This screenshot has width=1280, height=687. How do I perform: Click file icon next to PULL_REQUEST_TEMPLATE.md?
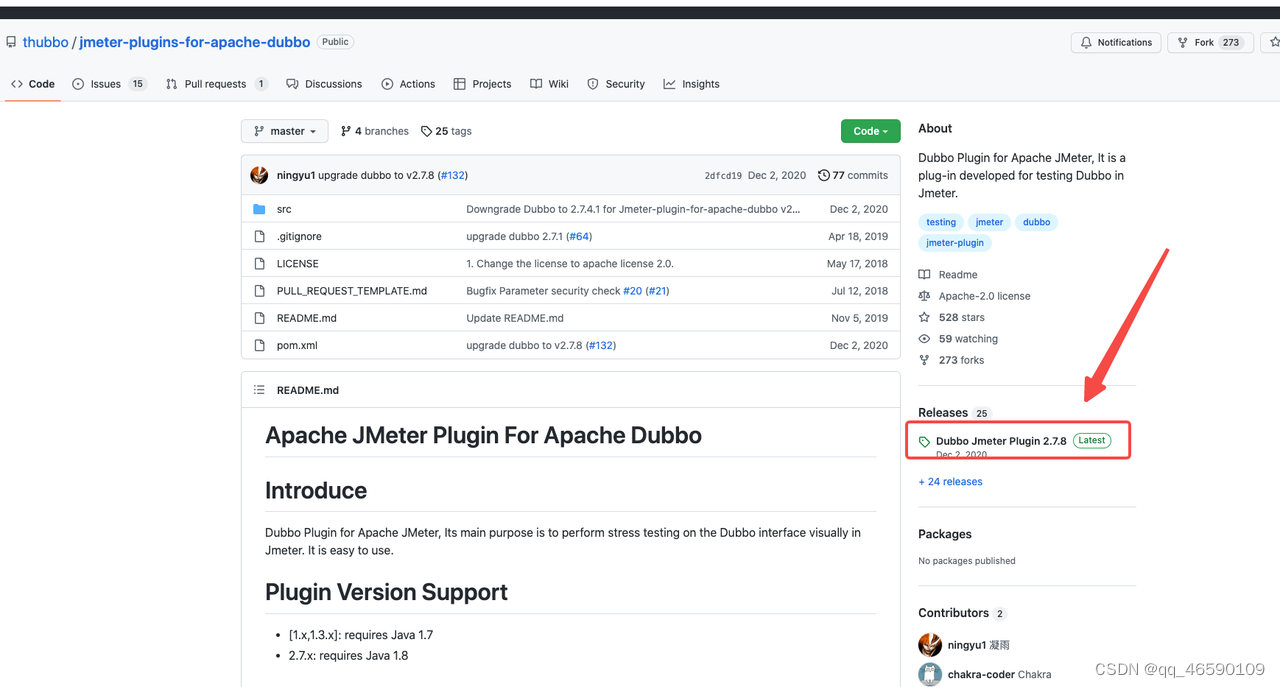(259, 291)
